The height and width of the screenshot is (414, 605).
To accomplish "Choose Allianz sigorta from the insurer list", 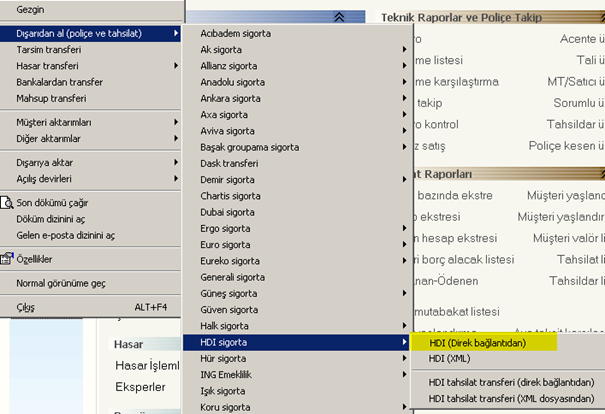I will 229,66.
